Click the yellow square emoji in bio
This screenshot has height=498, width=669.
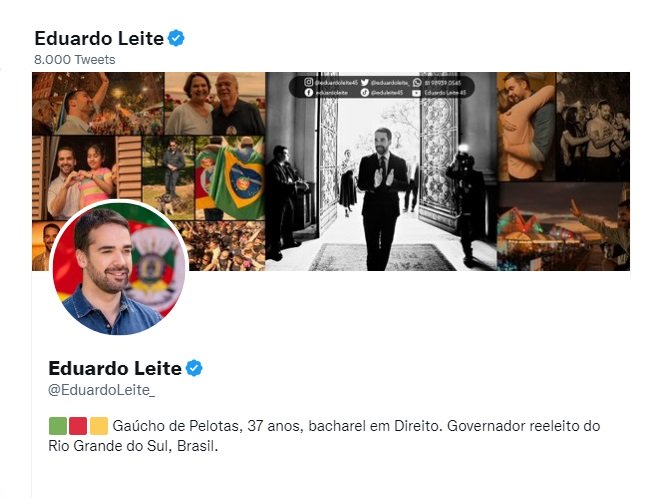pos(99,426)
